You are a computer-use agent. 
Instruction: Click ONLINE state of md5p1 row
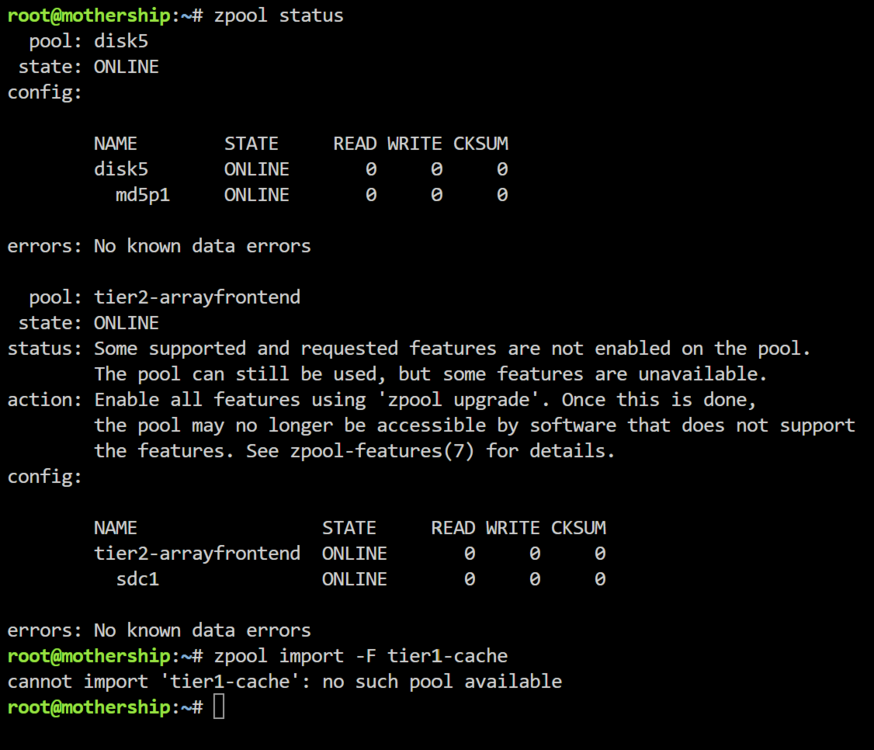coord(257,195)
